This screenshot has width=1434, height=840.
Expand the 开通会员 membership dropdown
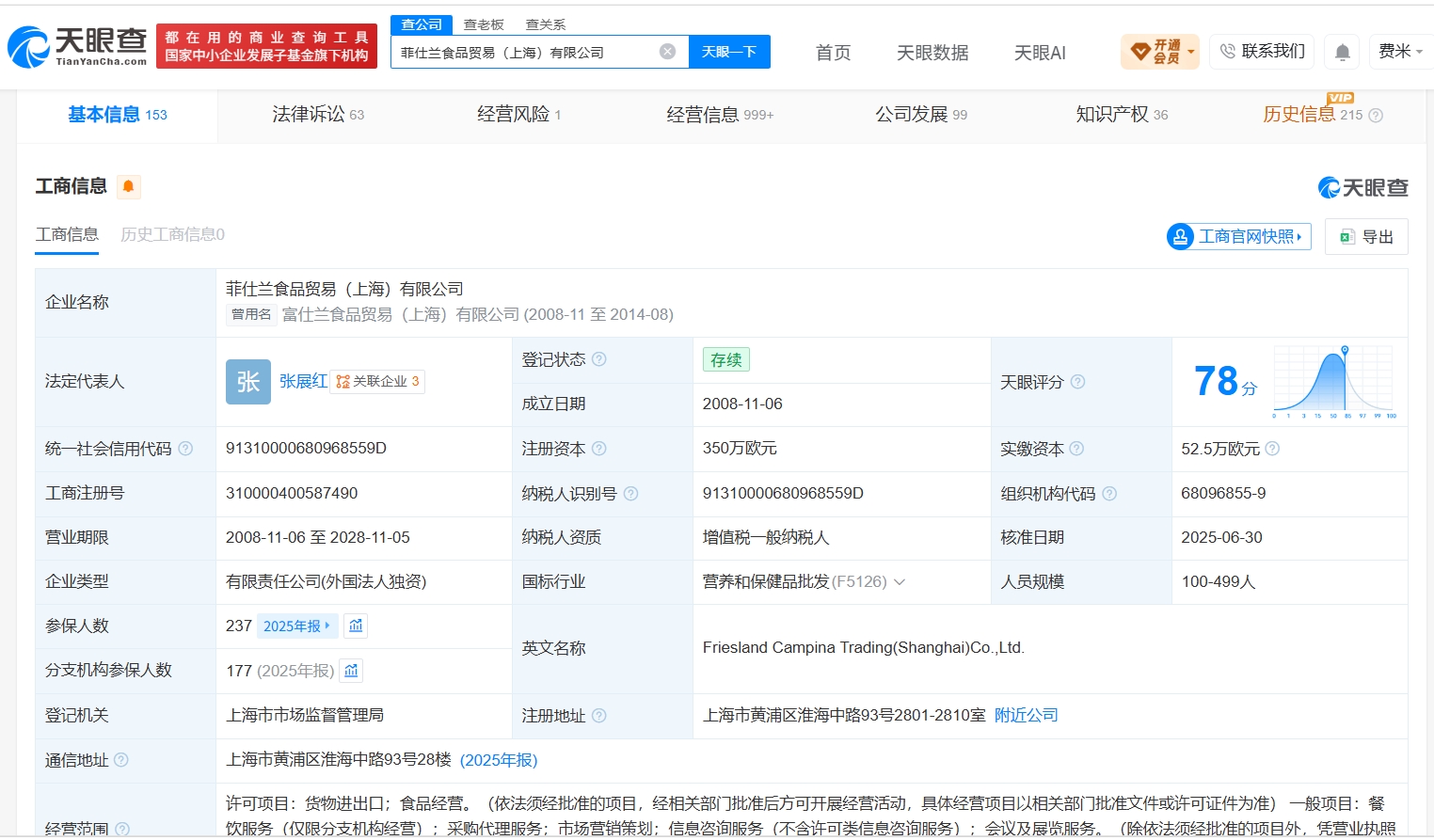tap(1160, 51)
